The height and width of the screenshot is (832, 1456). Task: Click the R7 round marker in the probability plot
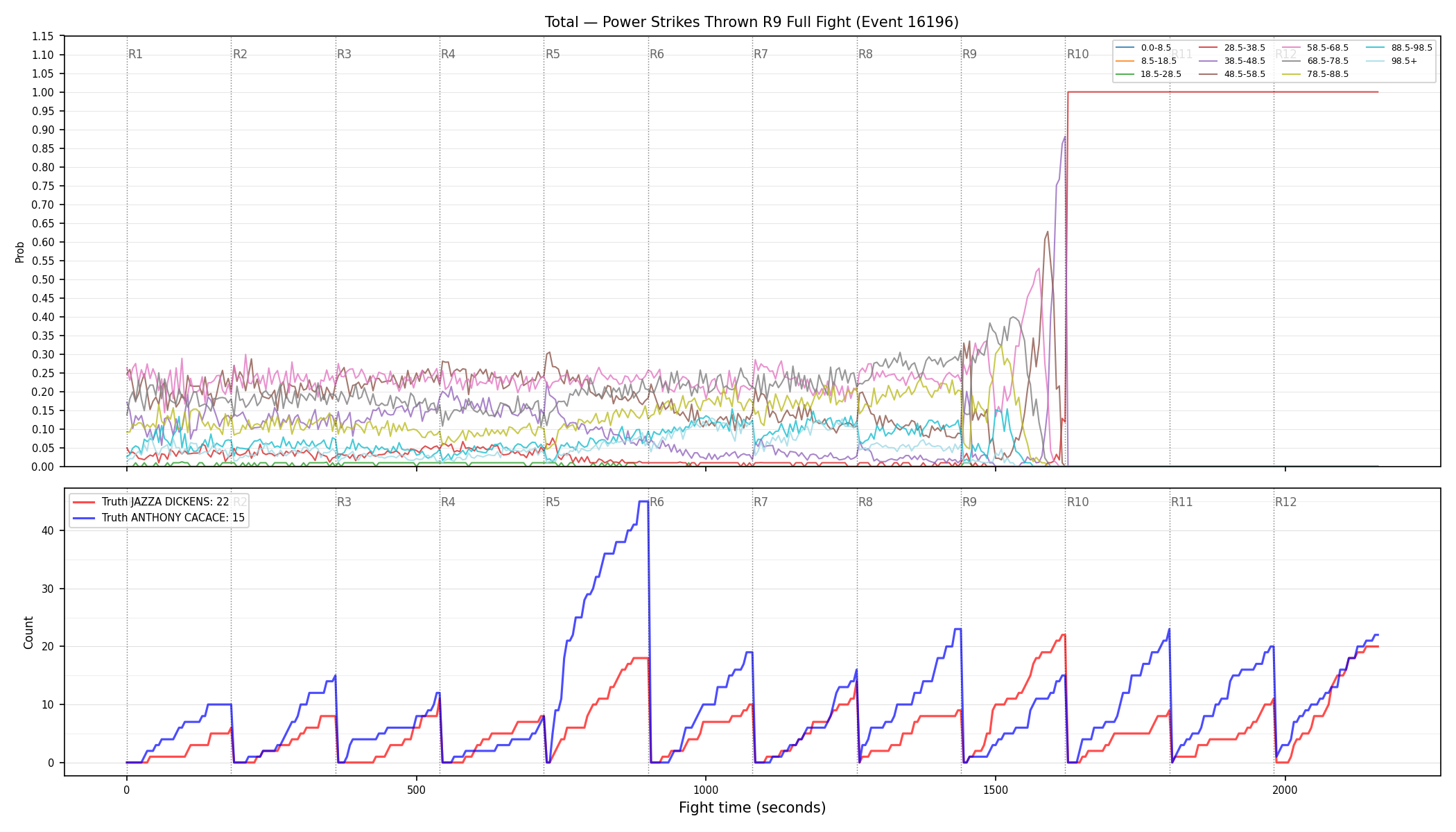(761, 54)
